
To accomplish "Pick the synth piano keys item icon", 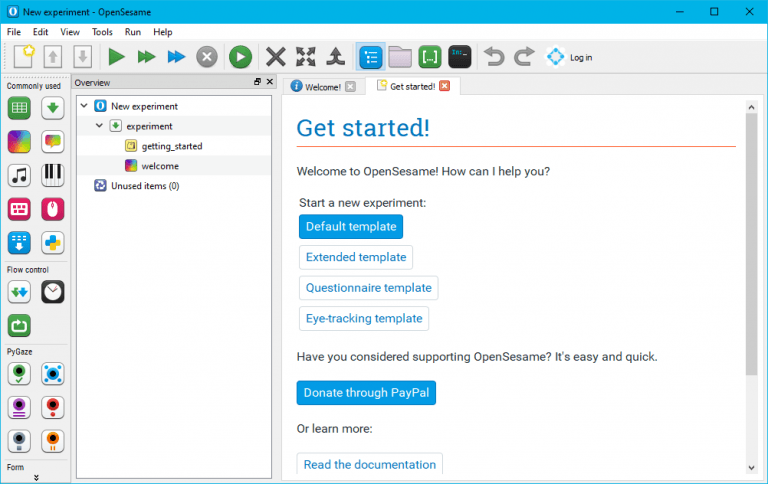I will (53, 175).
